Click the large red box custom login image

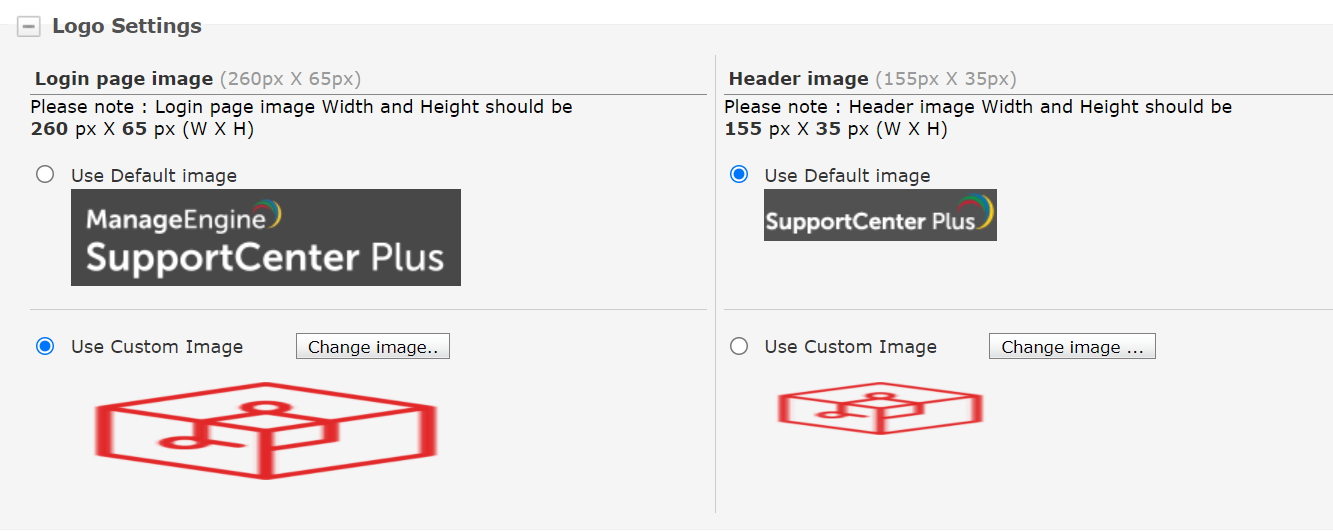click(x=265, y=430)
